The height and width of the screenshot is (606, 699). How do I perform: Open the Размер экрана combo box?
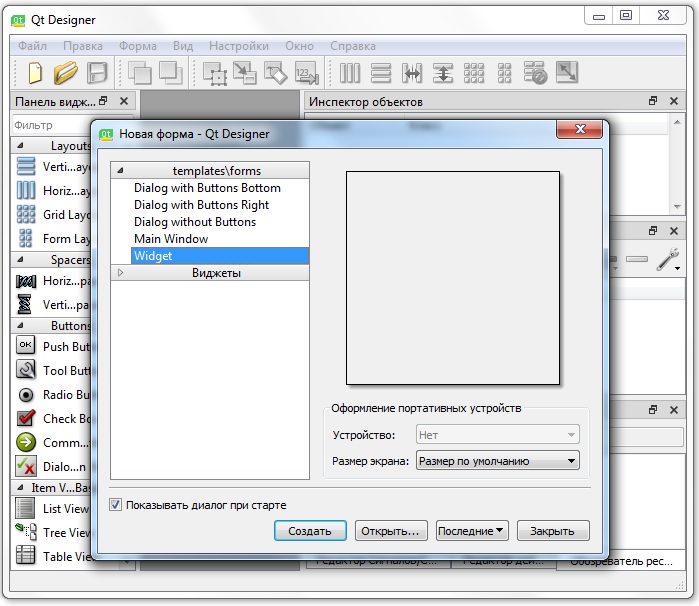[498, 461]
